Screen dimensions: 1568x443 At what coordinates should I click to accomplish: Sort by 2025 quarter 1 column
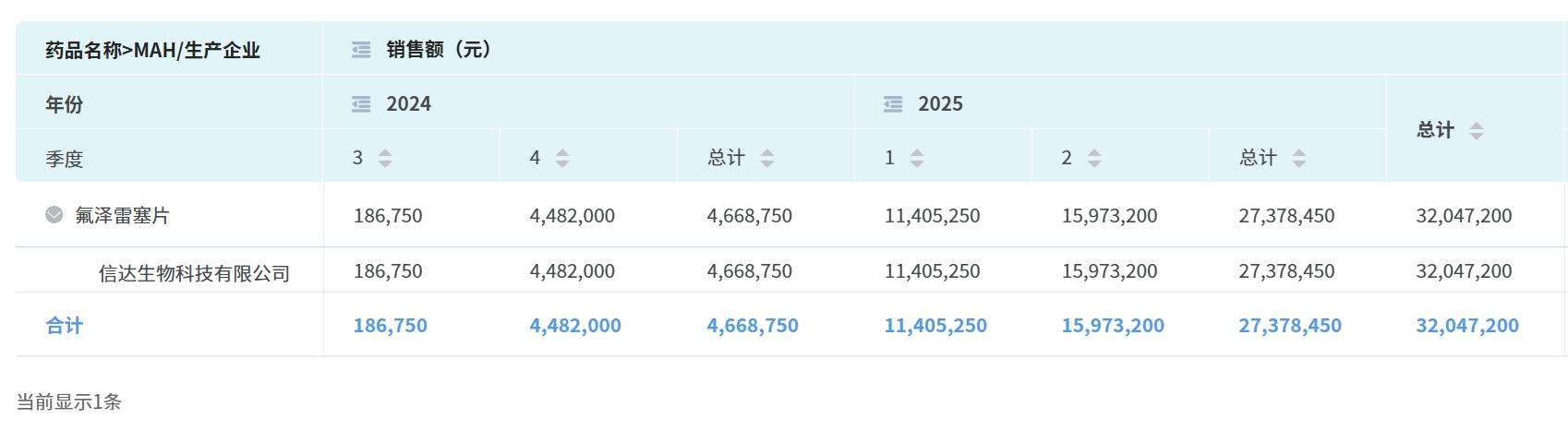click(x=917, y=158)
